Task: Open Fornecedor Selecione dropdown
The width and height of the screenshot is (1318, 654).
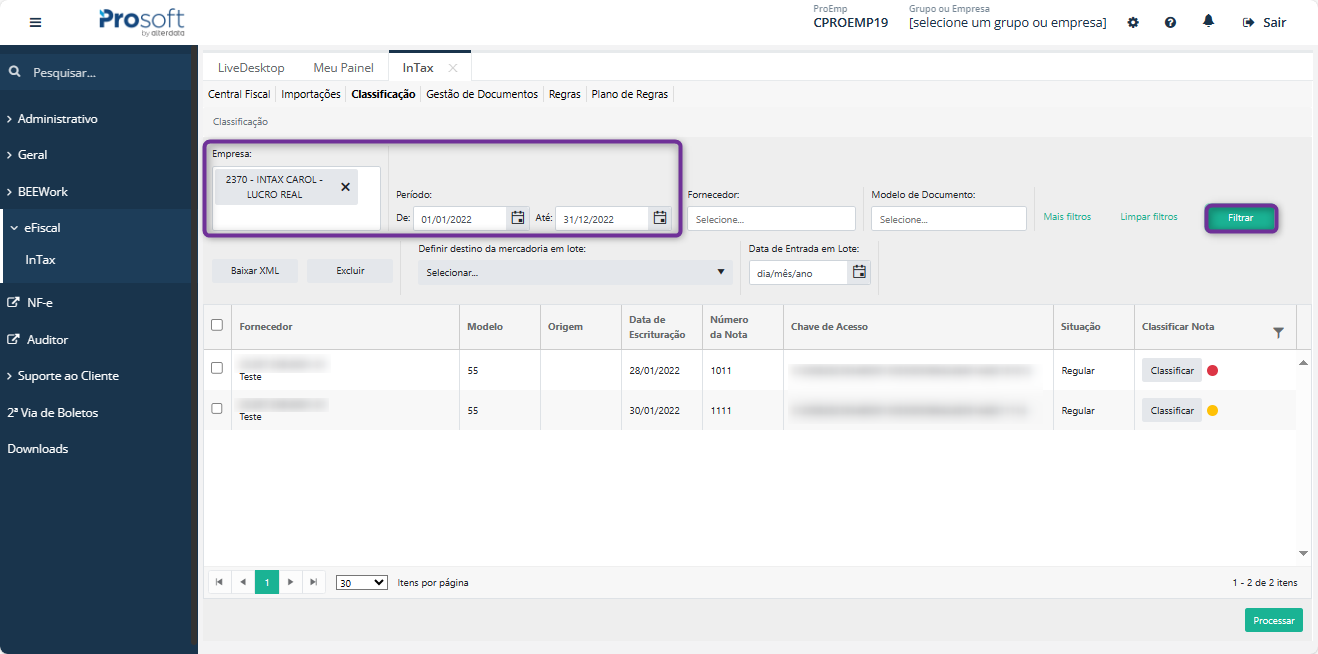Action: point(771,219)
